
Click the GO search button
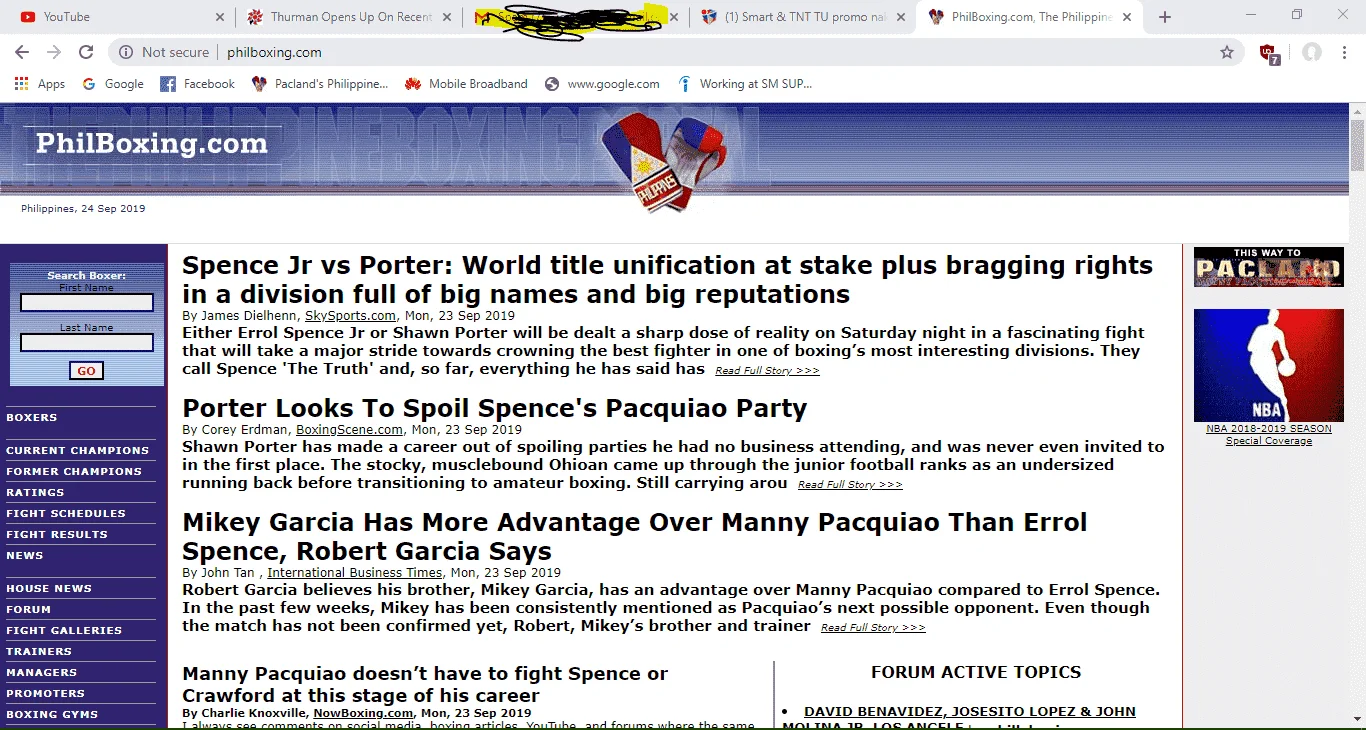pos(86,371)
